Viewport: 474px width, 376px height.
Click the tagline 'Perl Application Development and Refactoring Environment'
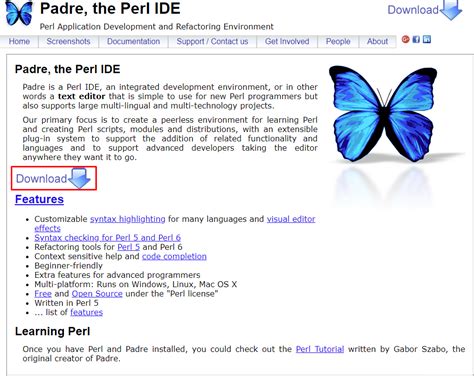point(157,27)
